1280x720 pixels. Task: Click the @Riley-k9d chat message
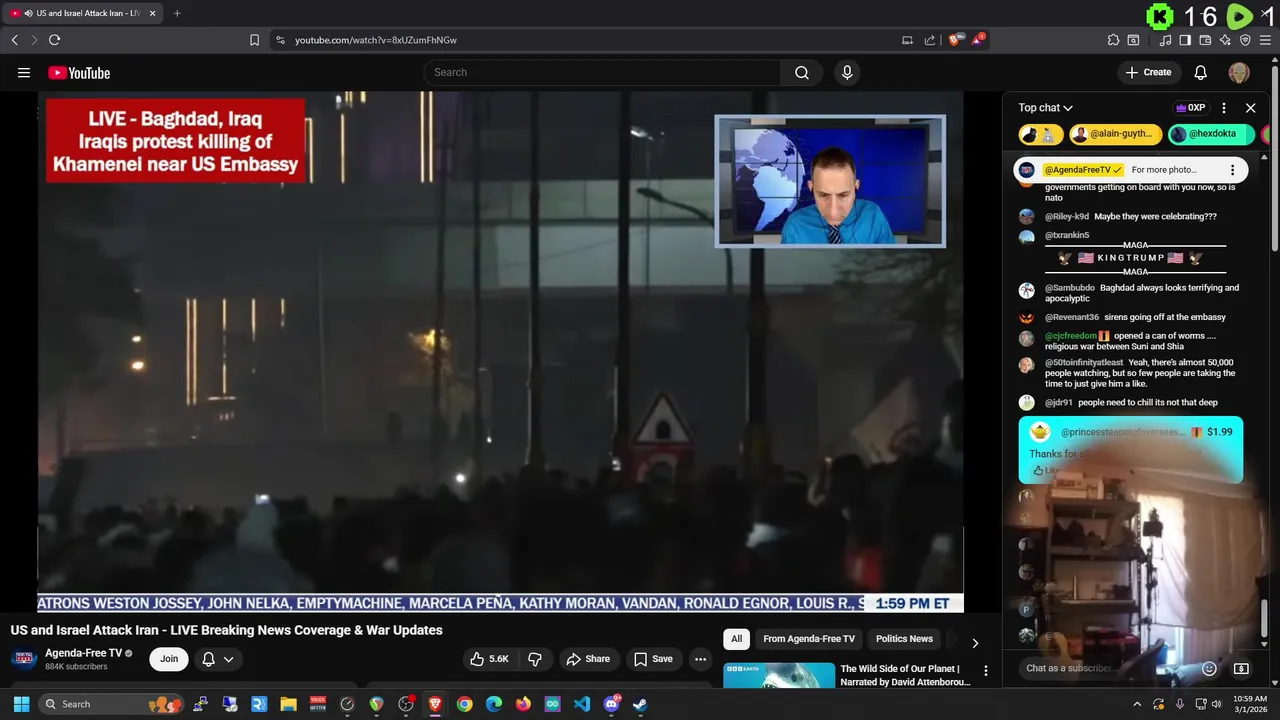tap(1130, 216)
